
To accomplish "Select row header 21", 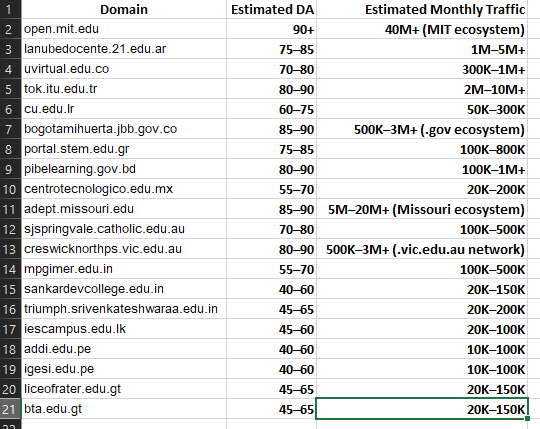I will click(x=10, y=409).
